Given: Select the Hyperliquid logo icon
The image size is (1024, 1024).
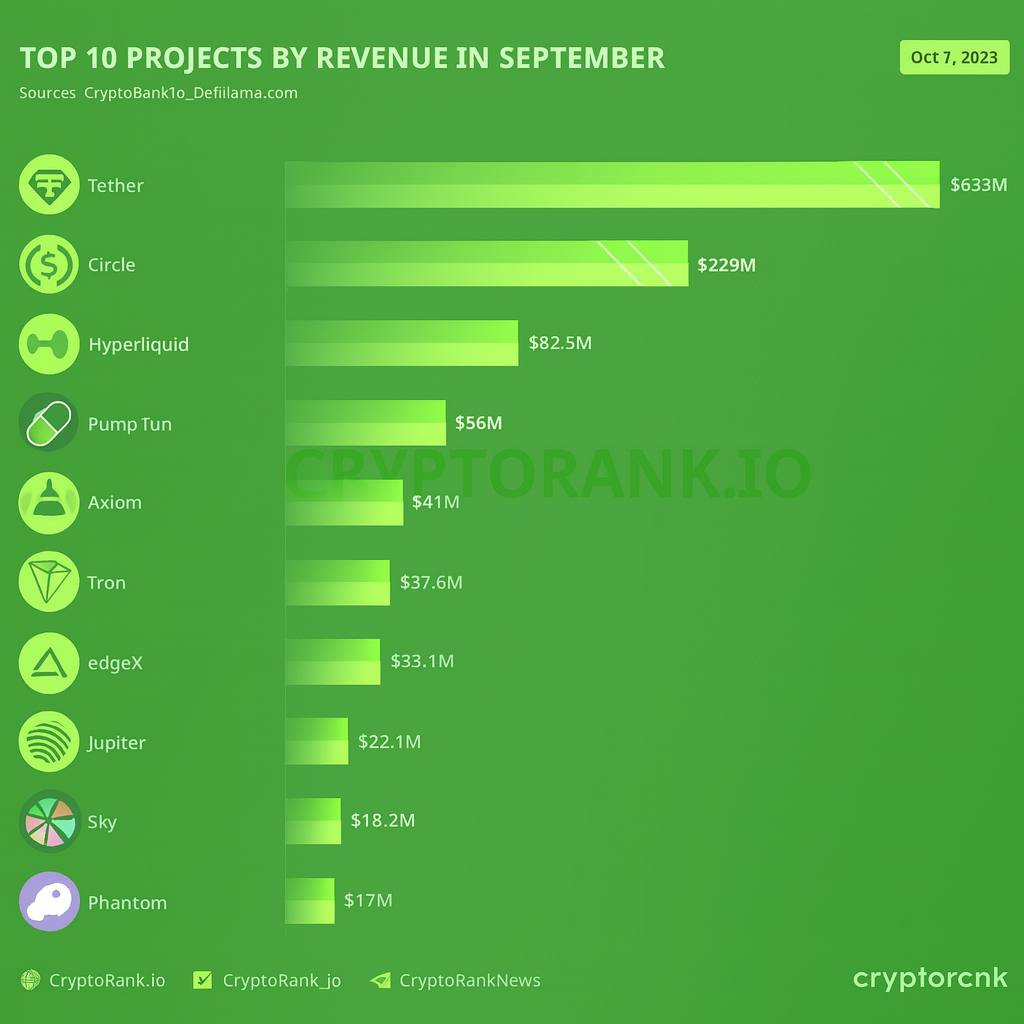Looking at the screenshot, I should (x=48, y=344).
